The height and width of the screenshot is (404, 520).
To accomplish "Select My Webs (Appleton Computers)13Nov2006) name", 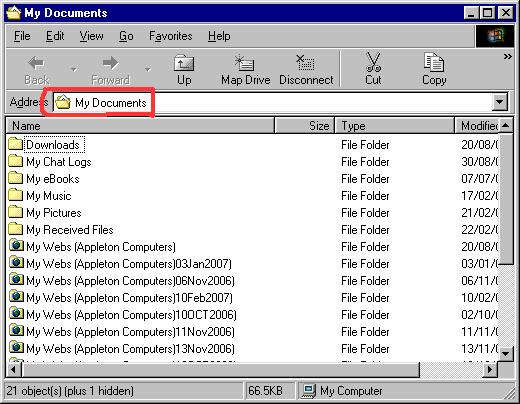I will [x=130, y=349].
